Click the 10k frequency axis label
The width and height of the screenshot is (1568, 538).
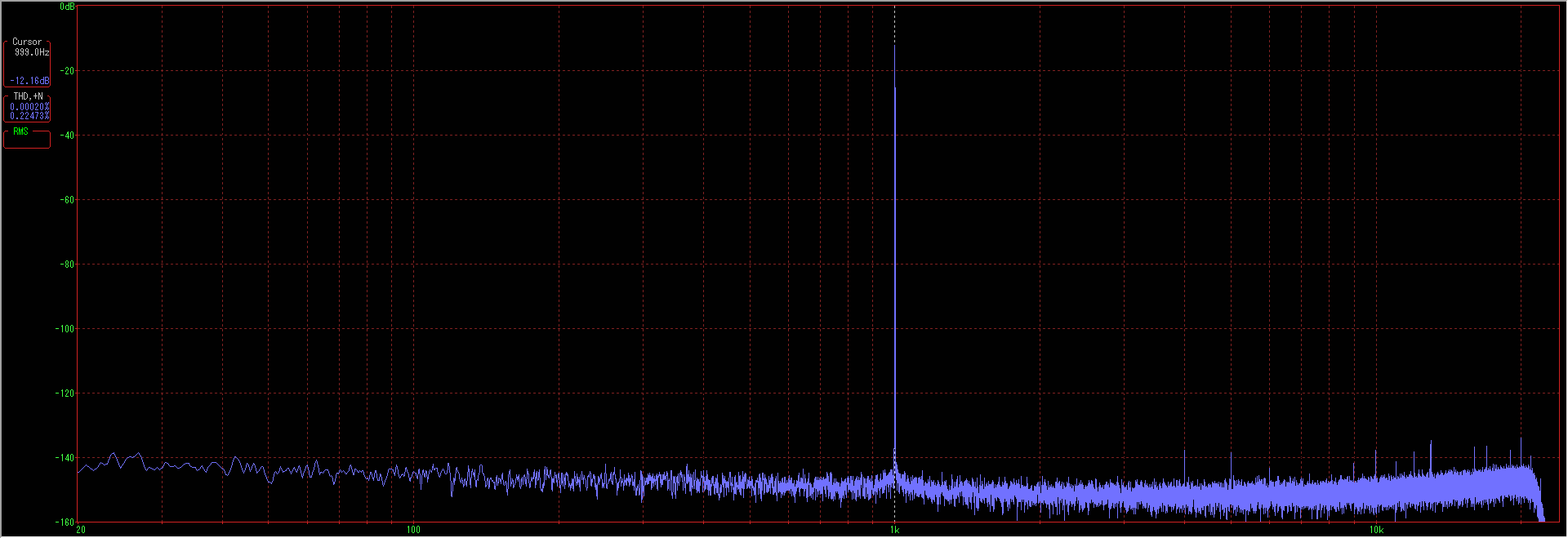[x=1376, y=530]
